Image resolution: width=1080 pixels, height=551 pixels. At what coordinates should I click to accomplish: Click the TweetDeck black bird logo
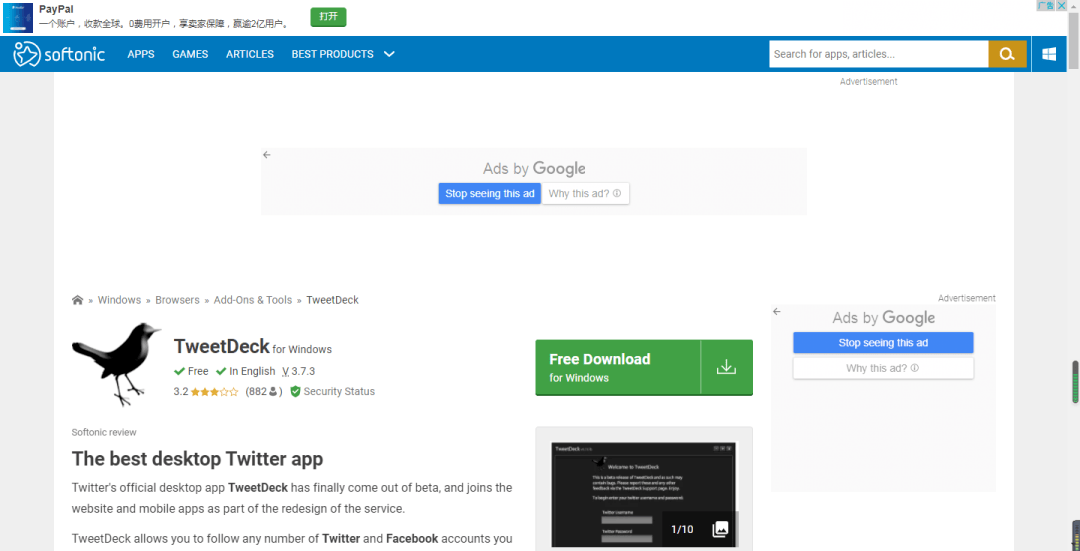[x=117, y=362]
